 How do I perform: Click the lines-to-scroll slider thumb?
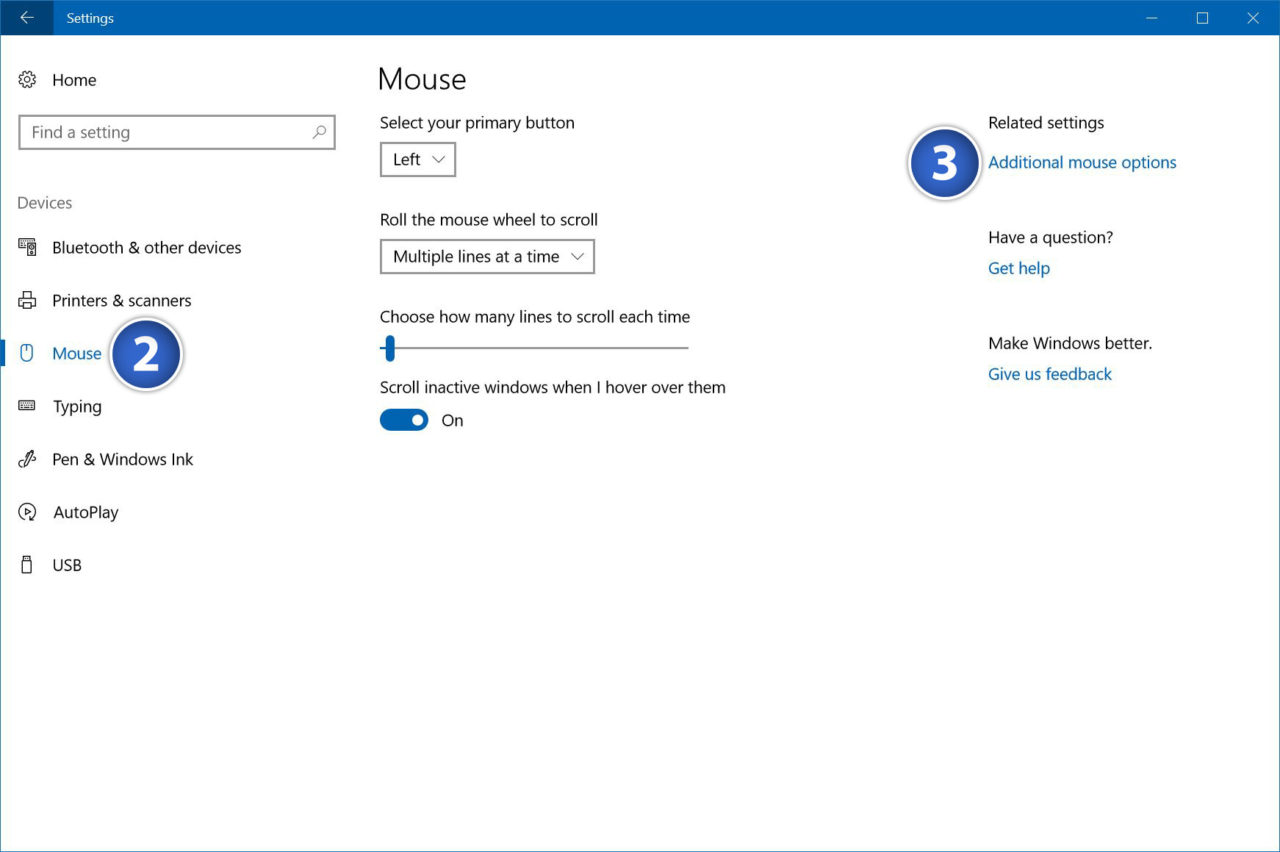click(x=390, y=348)
